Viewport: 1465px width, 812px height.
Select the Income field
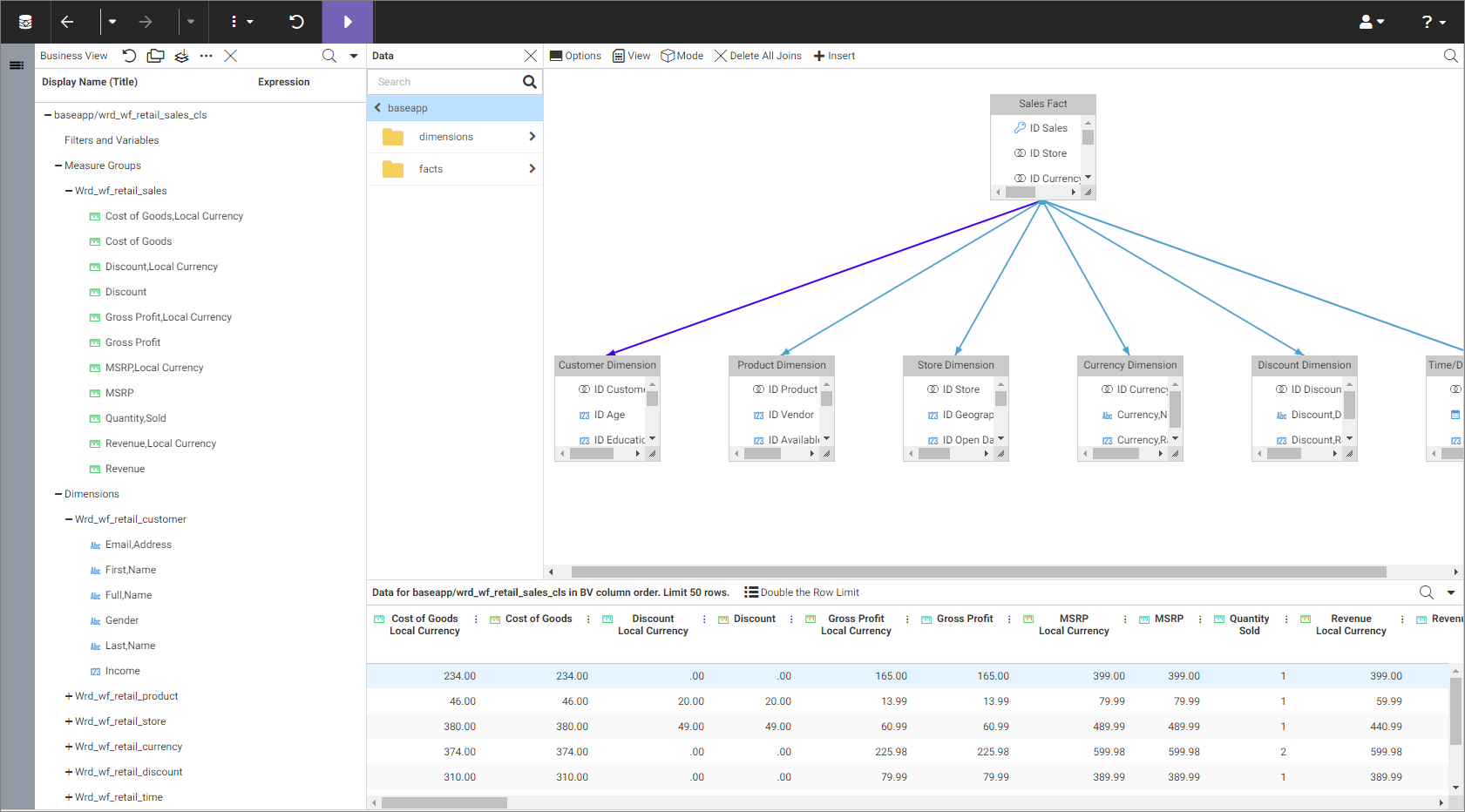pos(122,671)
